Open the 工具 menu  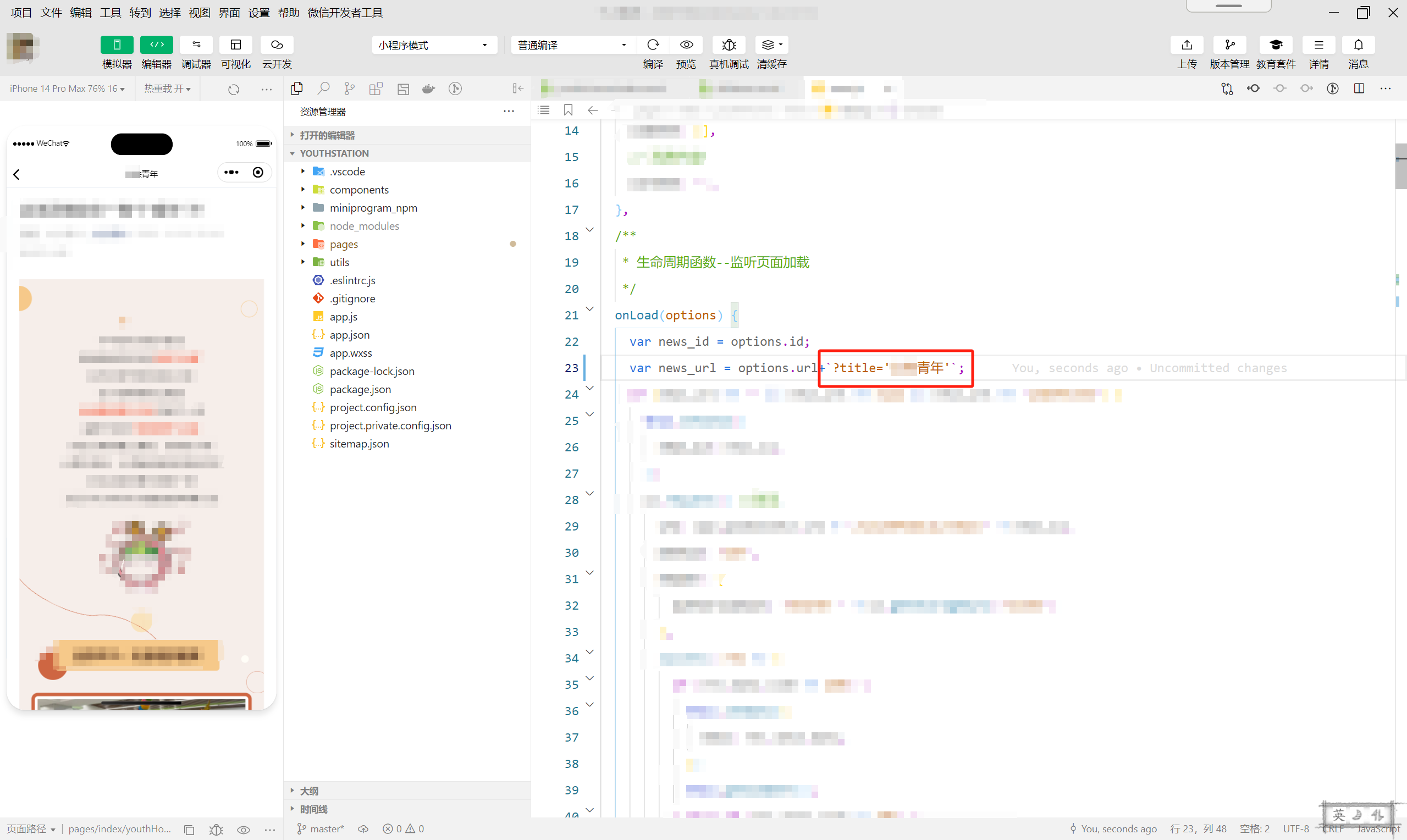(111, 13)
